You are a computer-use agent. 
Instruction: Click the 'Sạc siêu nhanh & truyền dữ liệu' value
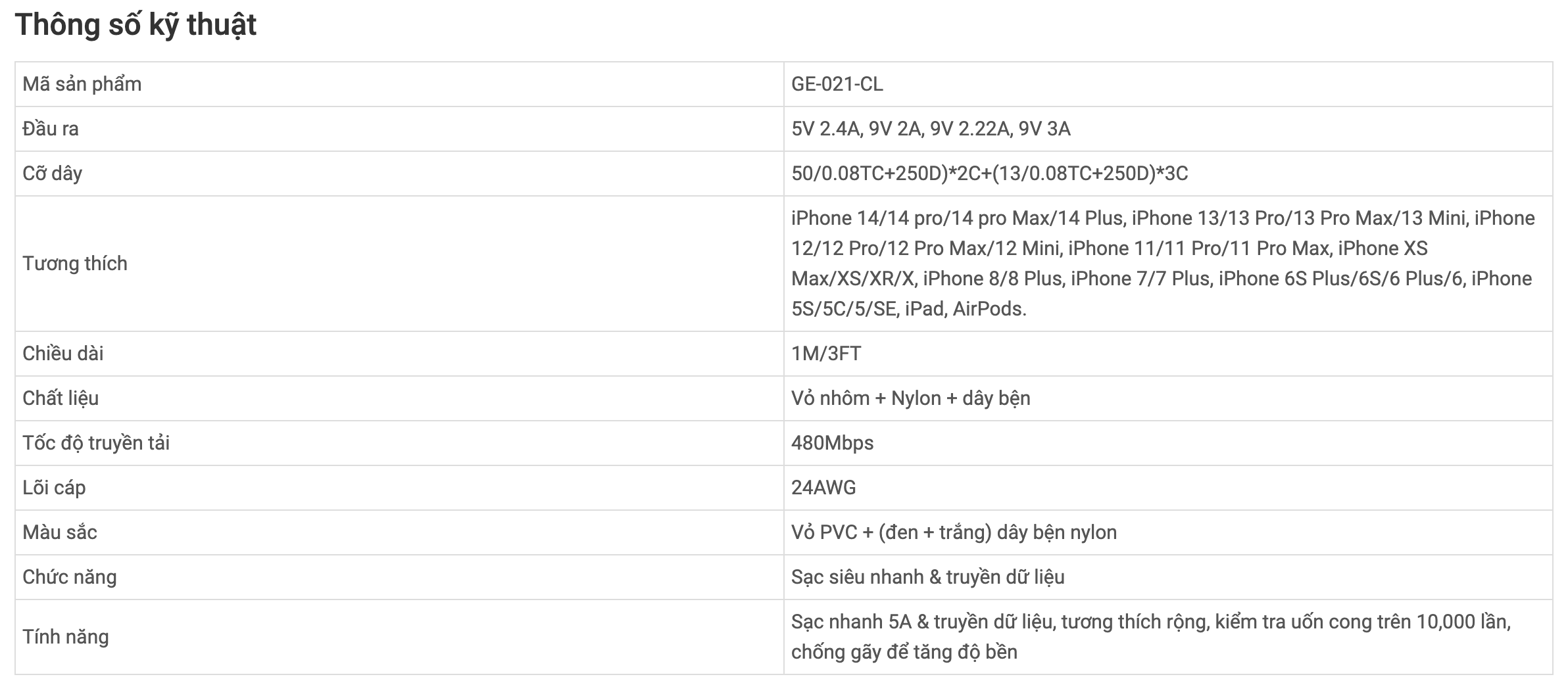[x=928, y=577]
